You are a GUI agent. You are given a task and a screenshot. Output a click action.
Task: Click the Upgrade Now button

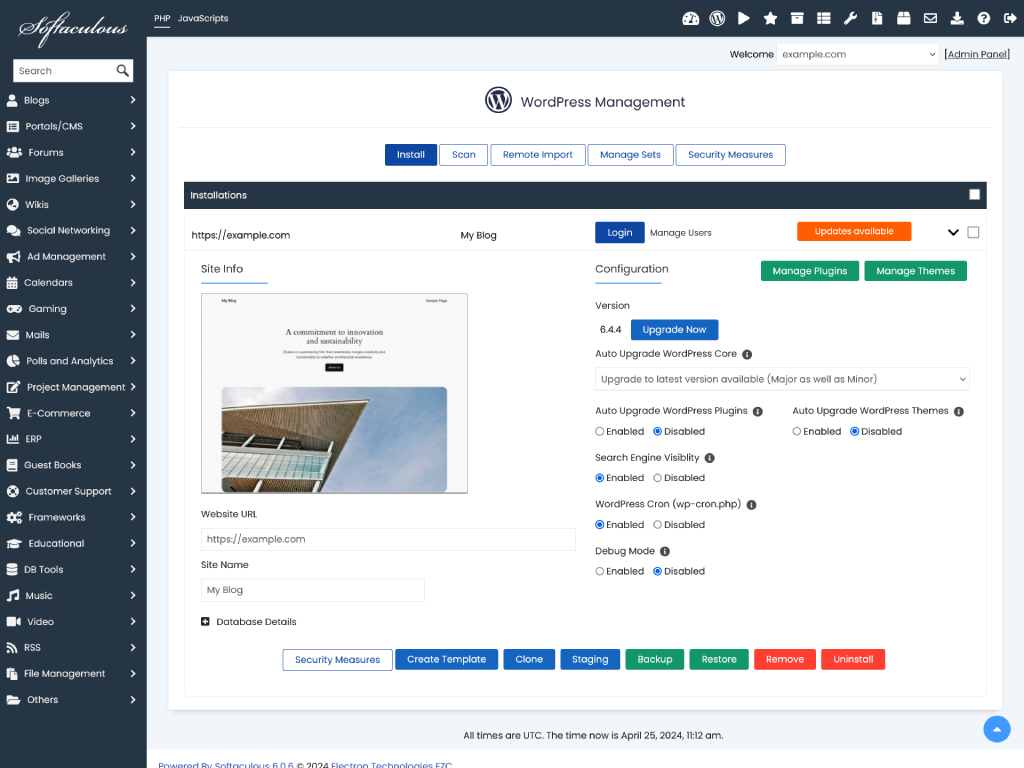pyautogui.click(x=674, y=329)
